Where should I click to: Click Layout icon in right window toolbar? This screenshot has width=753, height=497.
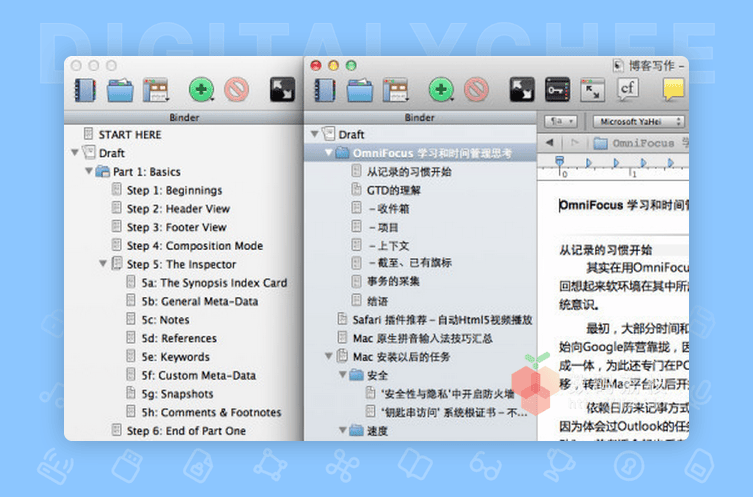(x=395, y=90)
